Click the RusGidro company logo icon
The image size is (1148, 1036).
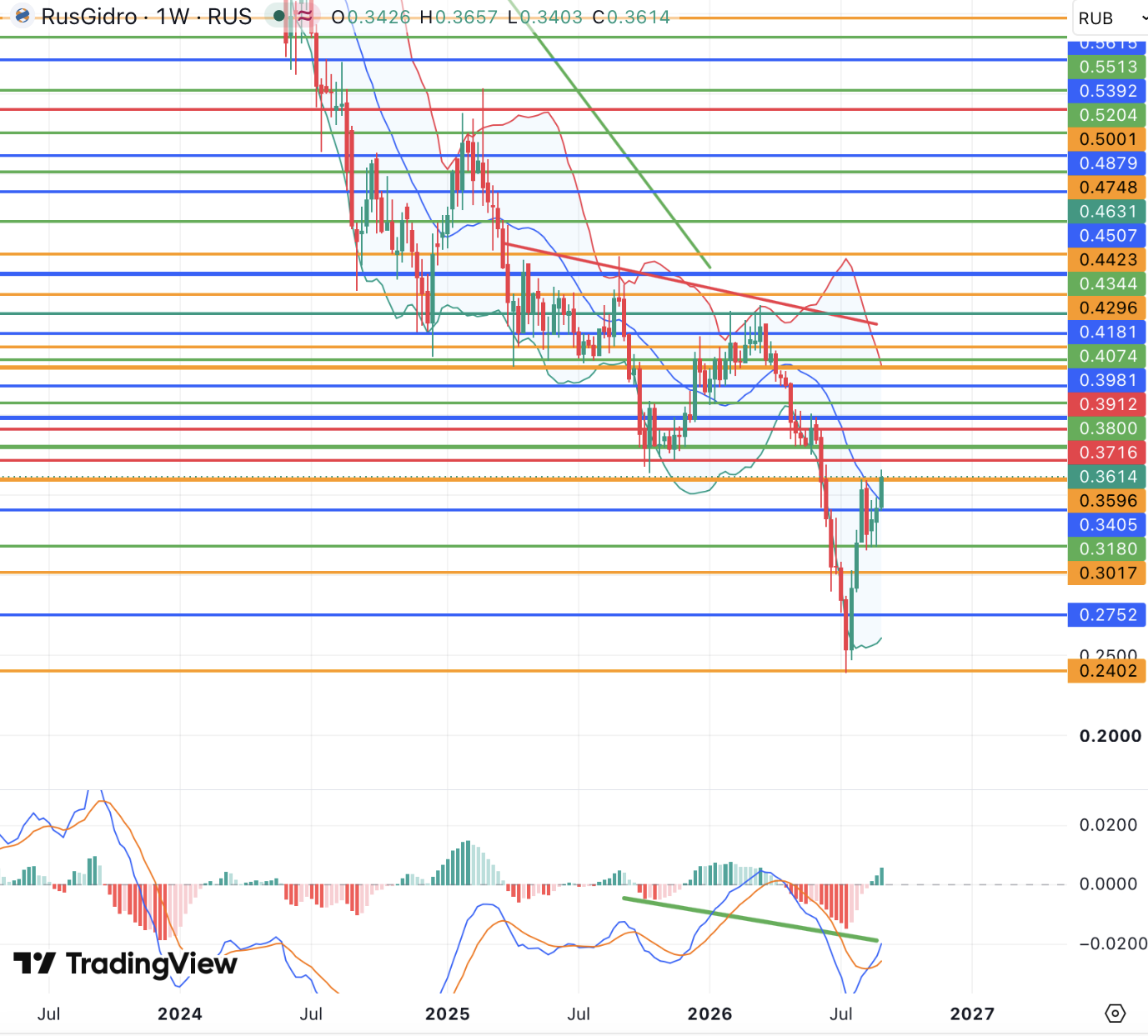23,17
